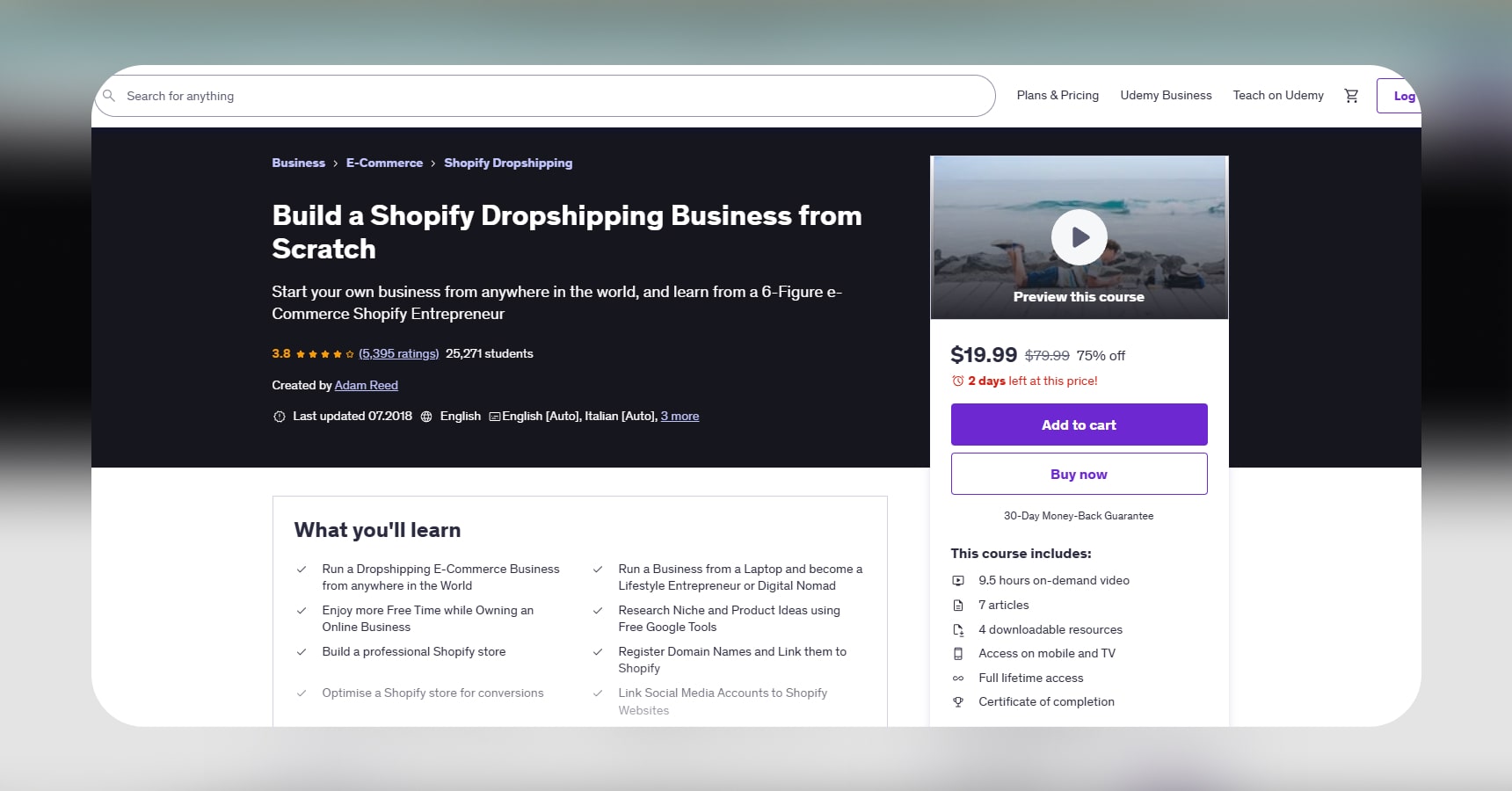Click the downloadable resources icon
Screen dimensions: 1512x791
point(958,630)
